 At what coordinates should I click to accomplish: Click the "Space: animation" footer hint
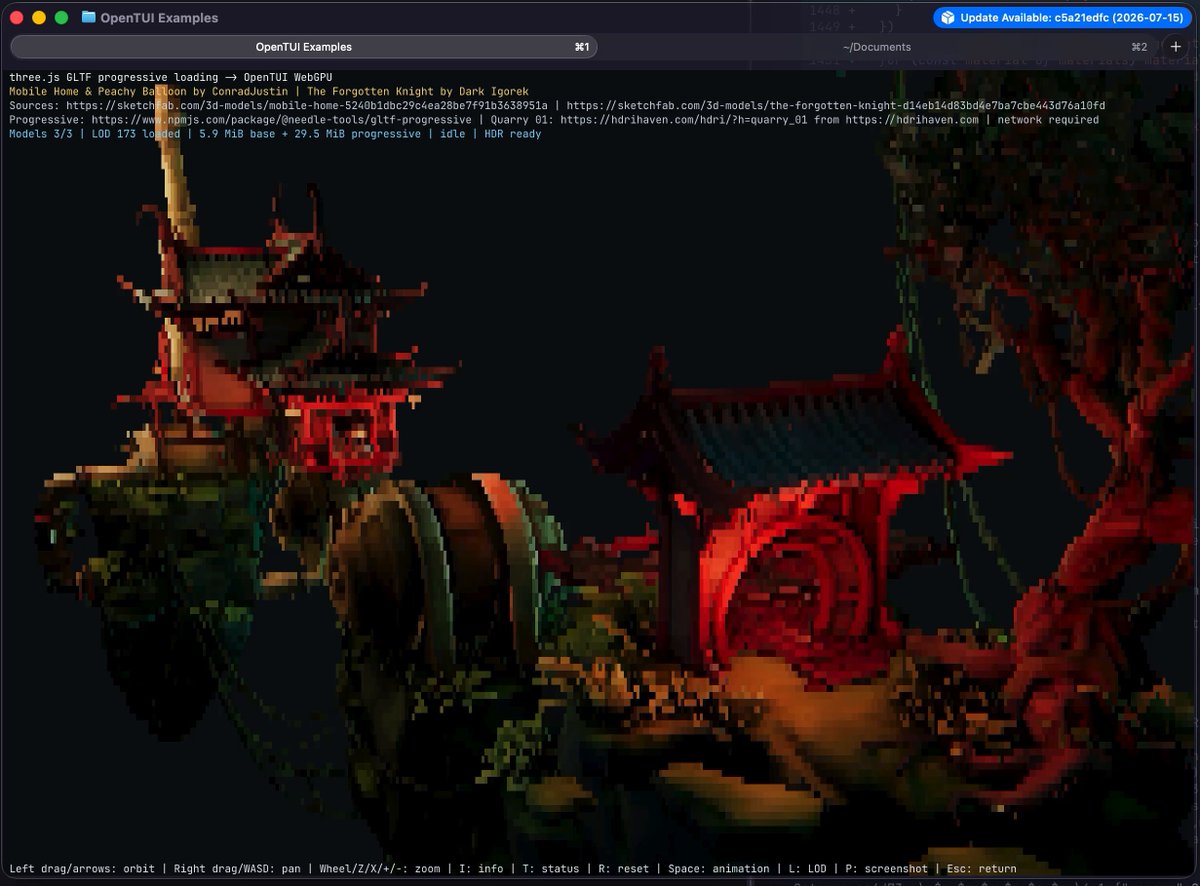(719, 869)
